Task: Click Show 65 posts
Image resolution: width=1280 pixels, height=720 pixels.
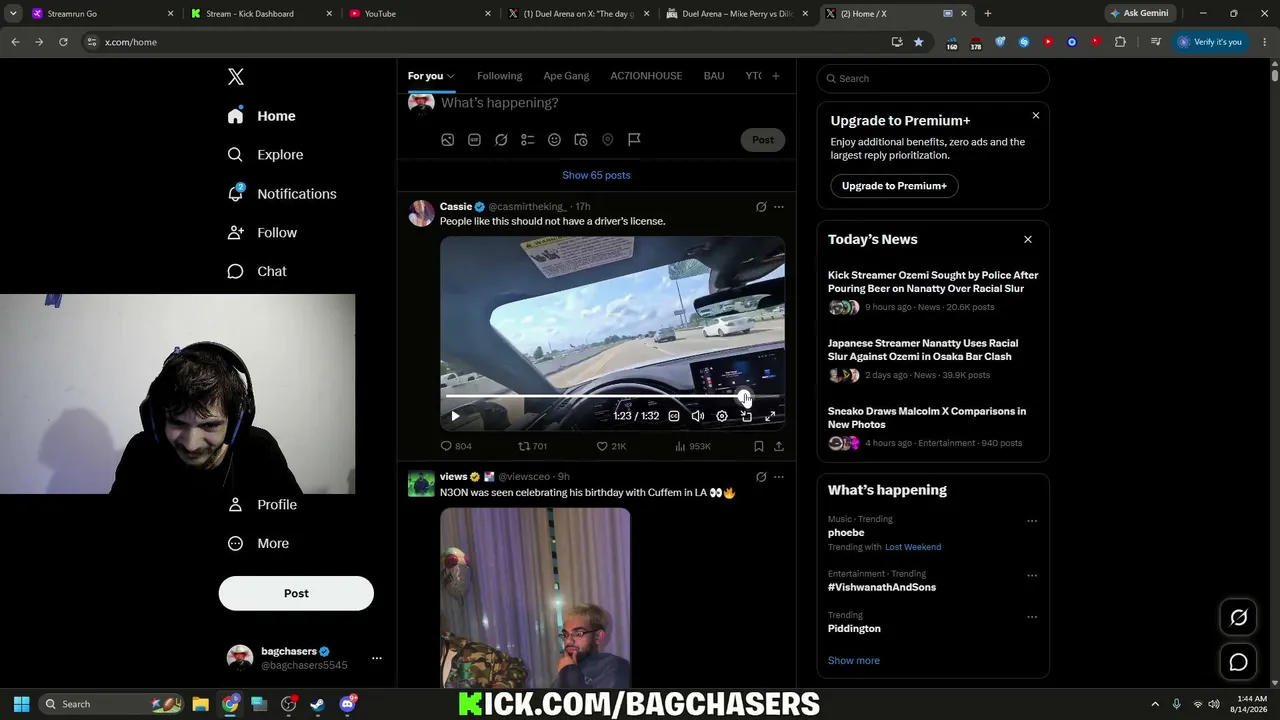Action: 596,175
